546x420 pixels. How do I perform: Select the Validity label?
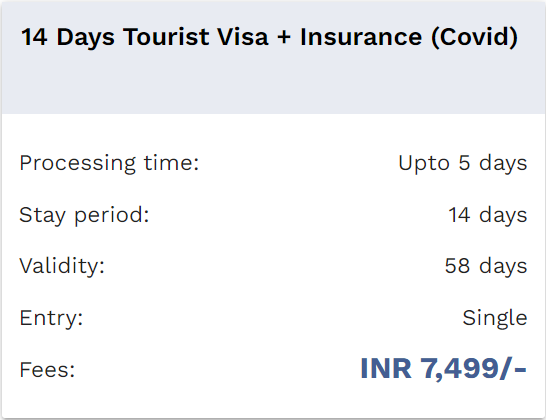pos(62,266)
